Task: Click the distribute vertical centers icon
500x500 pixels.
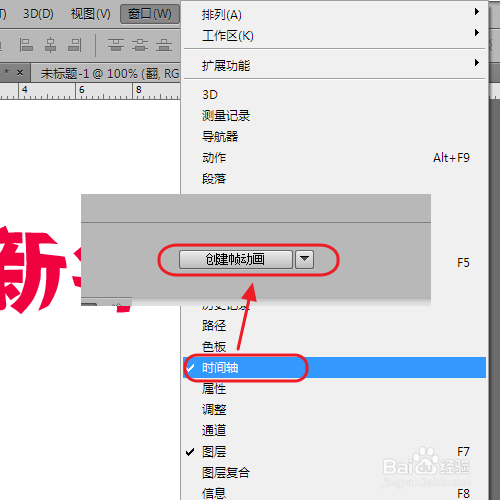Action: pos(140,45)
